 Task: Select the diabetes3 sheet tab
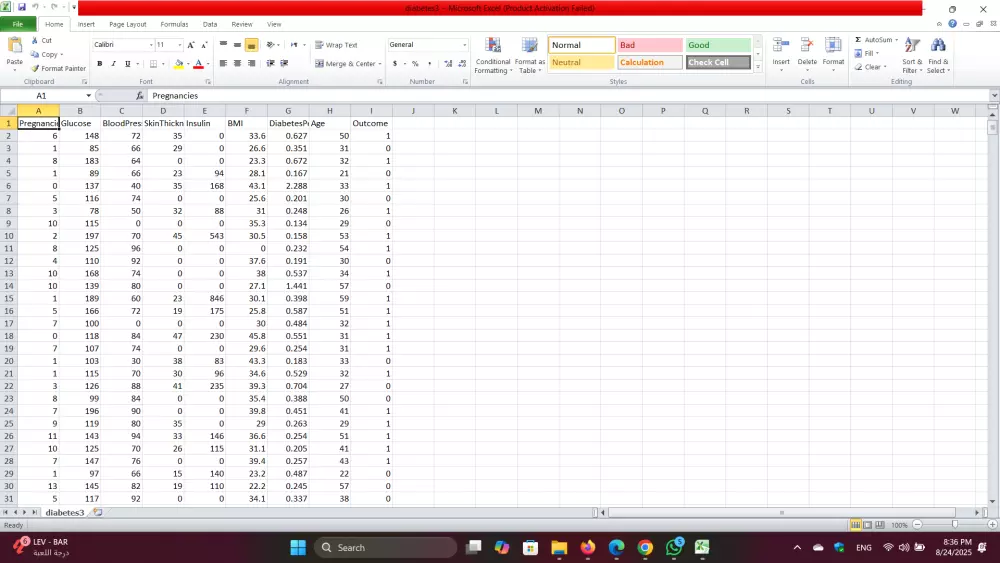pyautogui.click(x=64, y=513)
